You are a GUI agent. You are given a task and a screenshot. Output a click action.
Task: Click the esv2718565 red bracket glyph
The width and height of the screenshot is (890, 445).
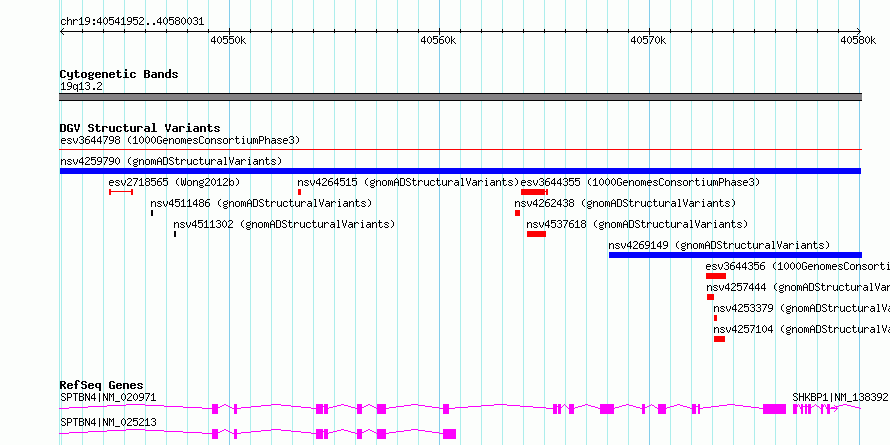121,192
